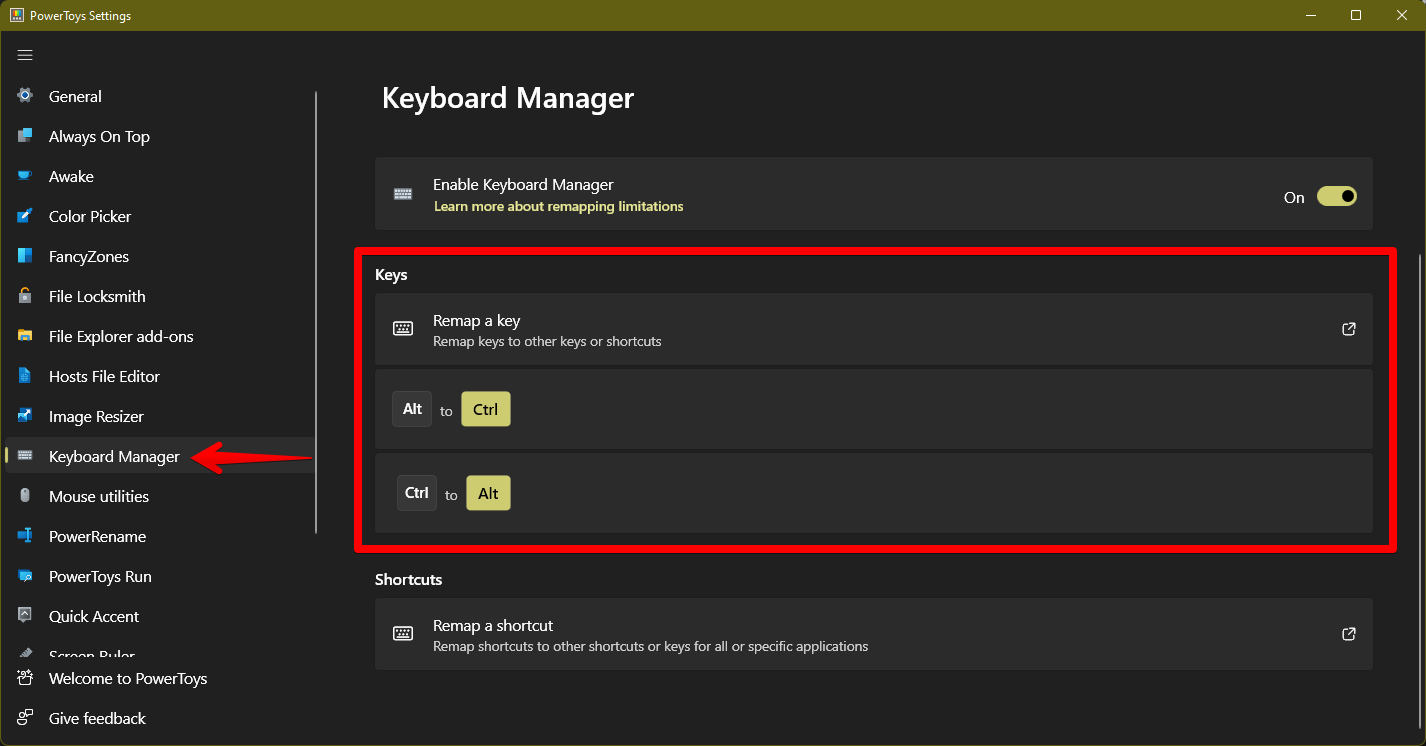Click the Ctrl target key chip
Screen dimensions: 1426x746
486,409
